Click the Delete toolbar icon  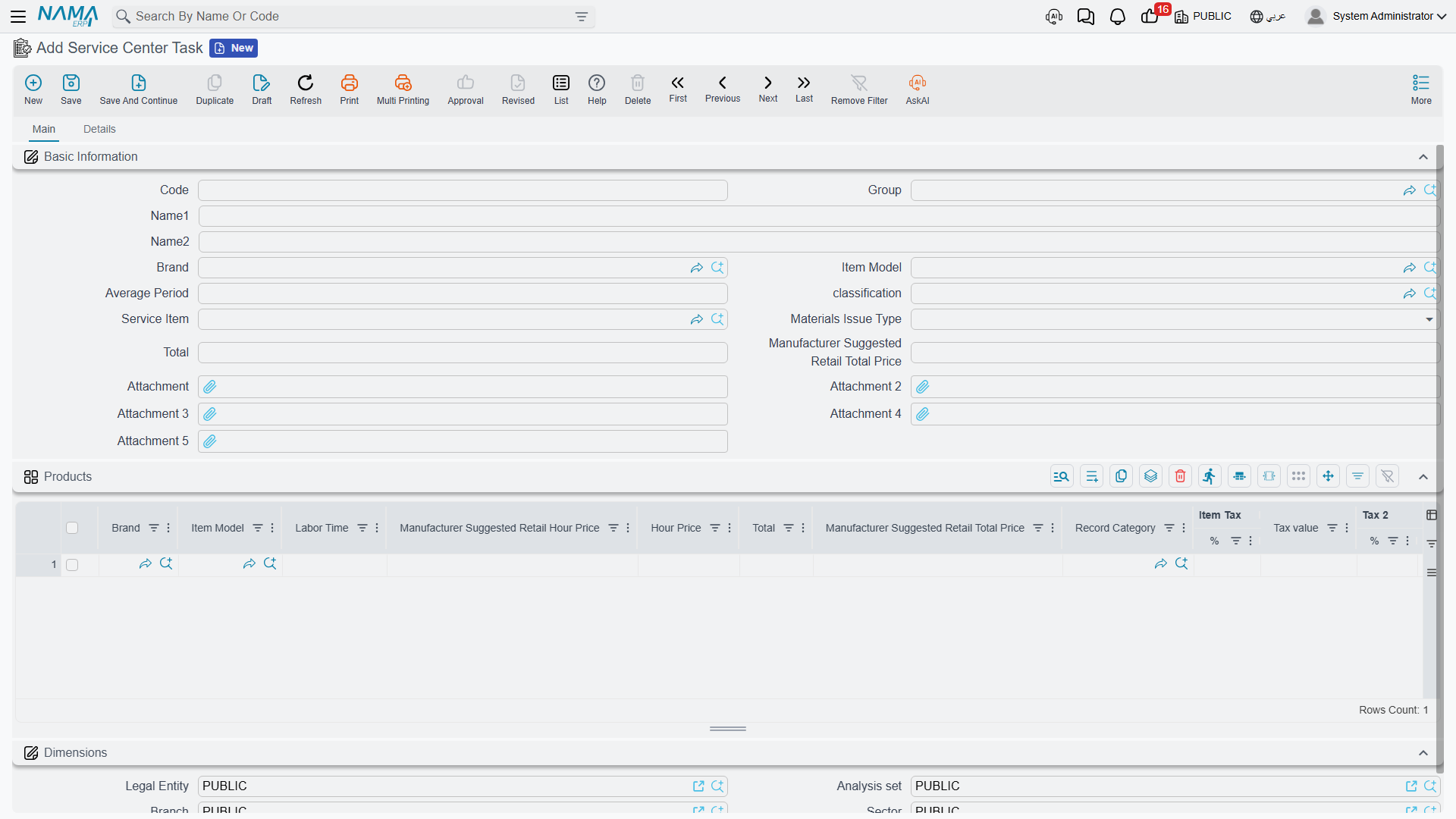click(x=638, y=89)
